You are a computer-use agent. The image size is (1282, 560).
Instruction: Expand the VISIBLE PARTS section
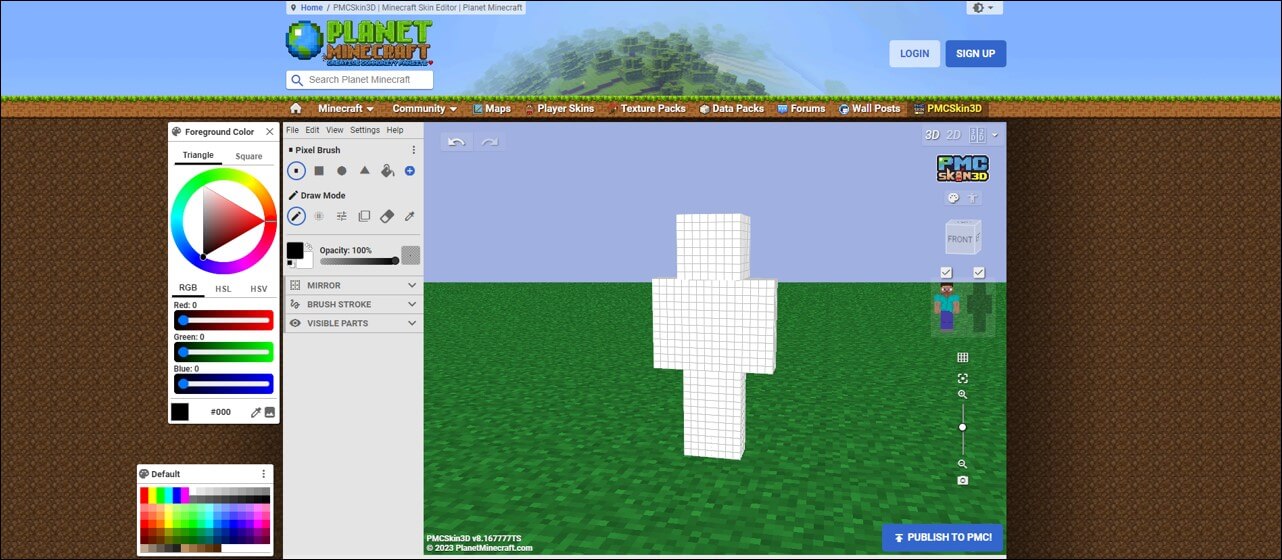(x=353, y=323)
